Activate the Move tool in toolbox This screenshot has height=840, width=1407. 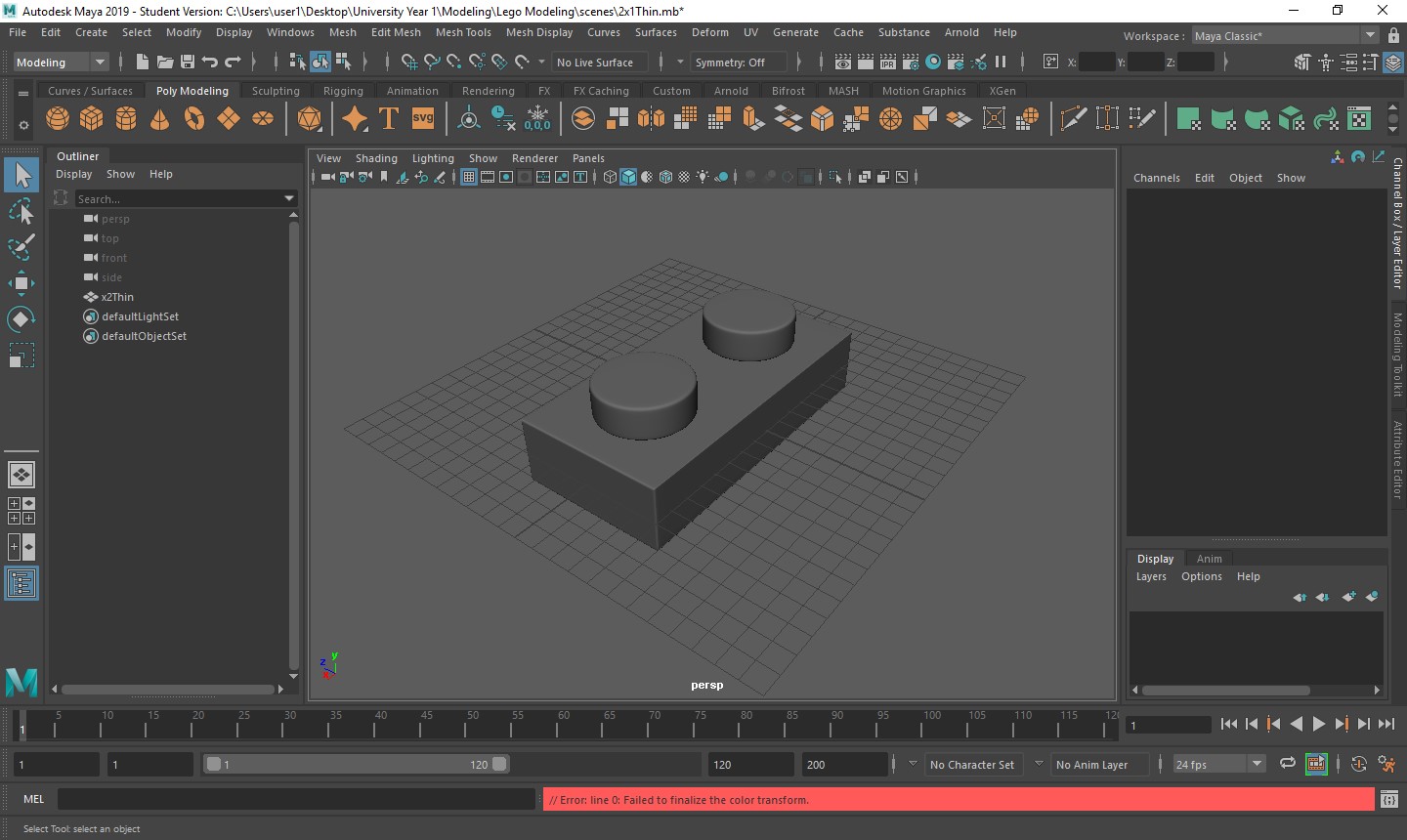pyautogui.click(x=21, y=284)
